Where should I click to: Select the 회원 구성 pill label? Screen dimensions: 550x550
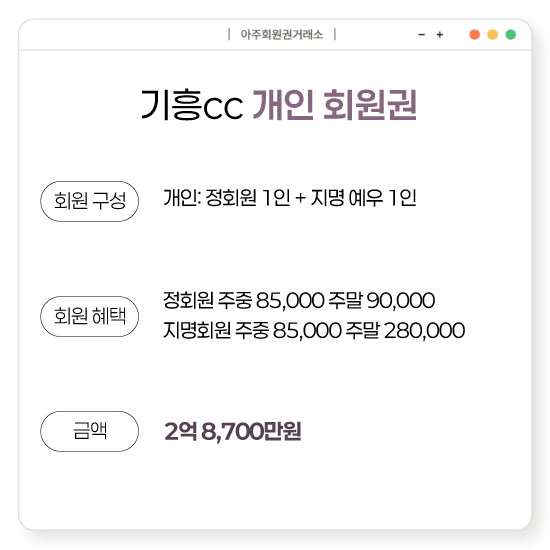pyautogui.click(x=89, y=201)
